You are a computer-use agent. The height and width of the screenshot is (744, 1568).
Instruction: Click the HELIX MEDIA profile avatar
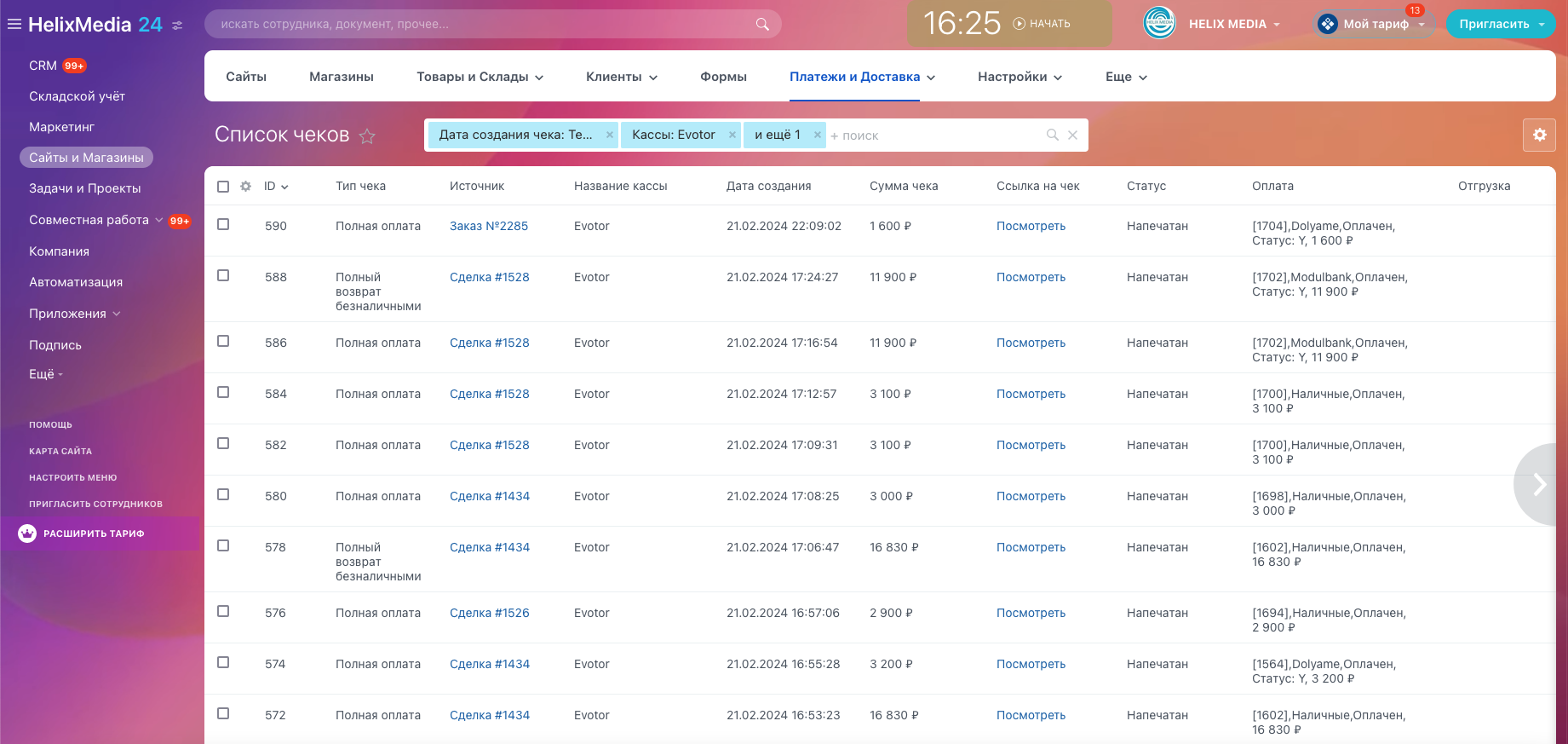pyautogui.click(x=1159, y=24)
